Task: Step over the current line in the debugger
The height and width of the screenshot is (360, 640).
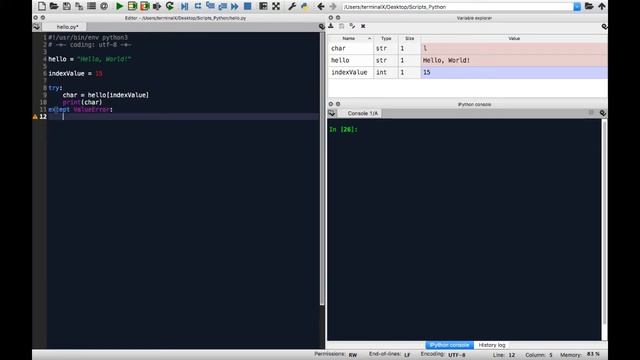Action: [x=198, y=6]
